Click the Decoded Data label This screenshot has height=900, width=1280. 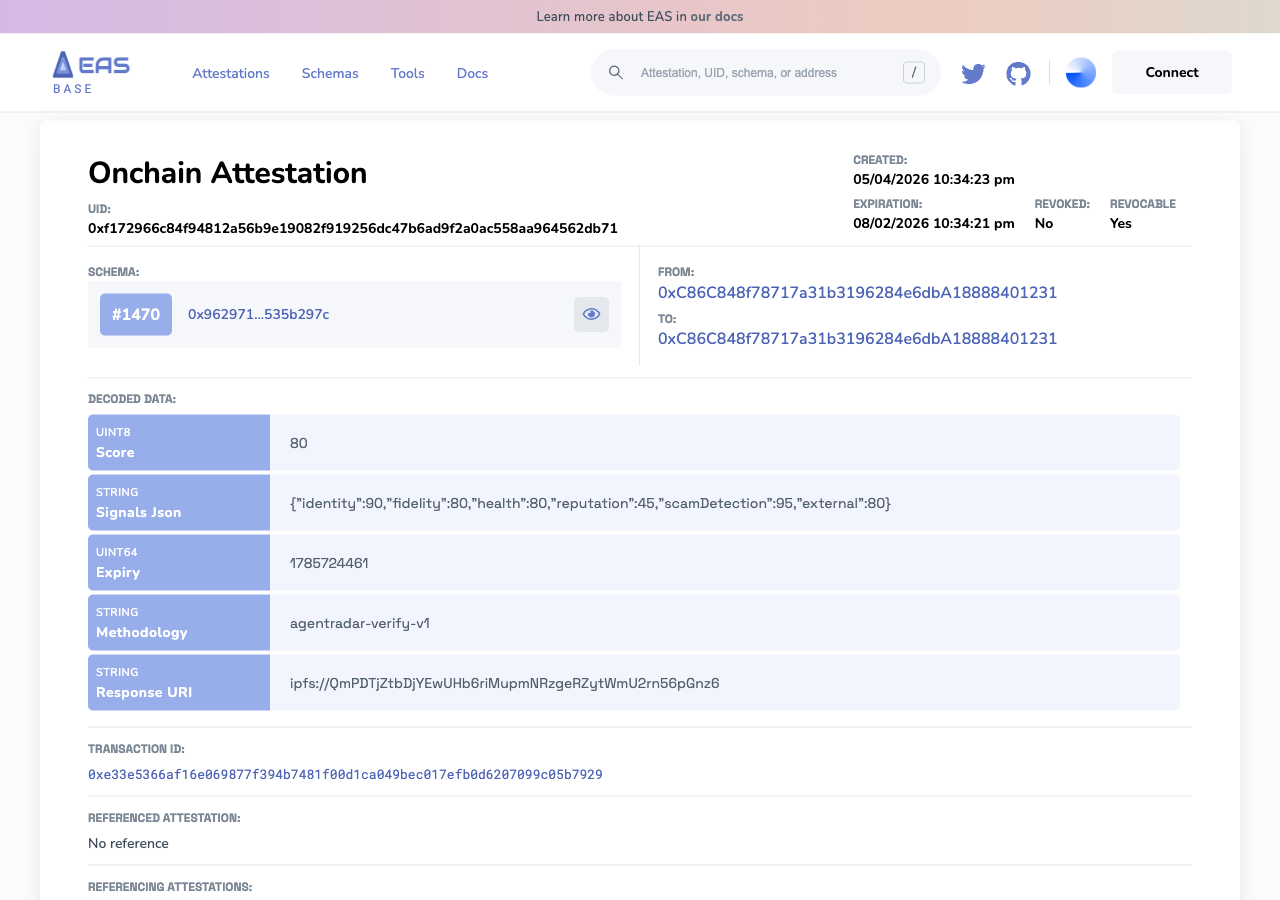(132, 399)
